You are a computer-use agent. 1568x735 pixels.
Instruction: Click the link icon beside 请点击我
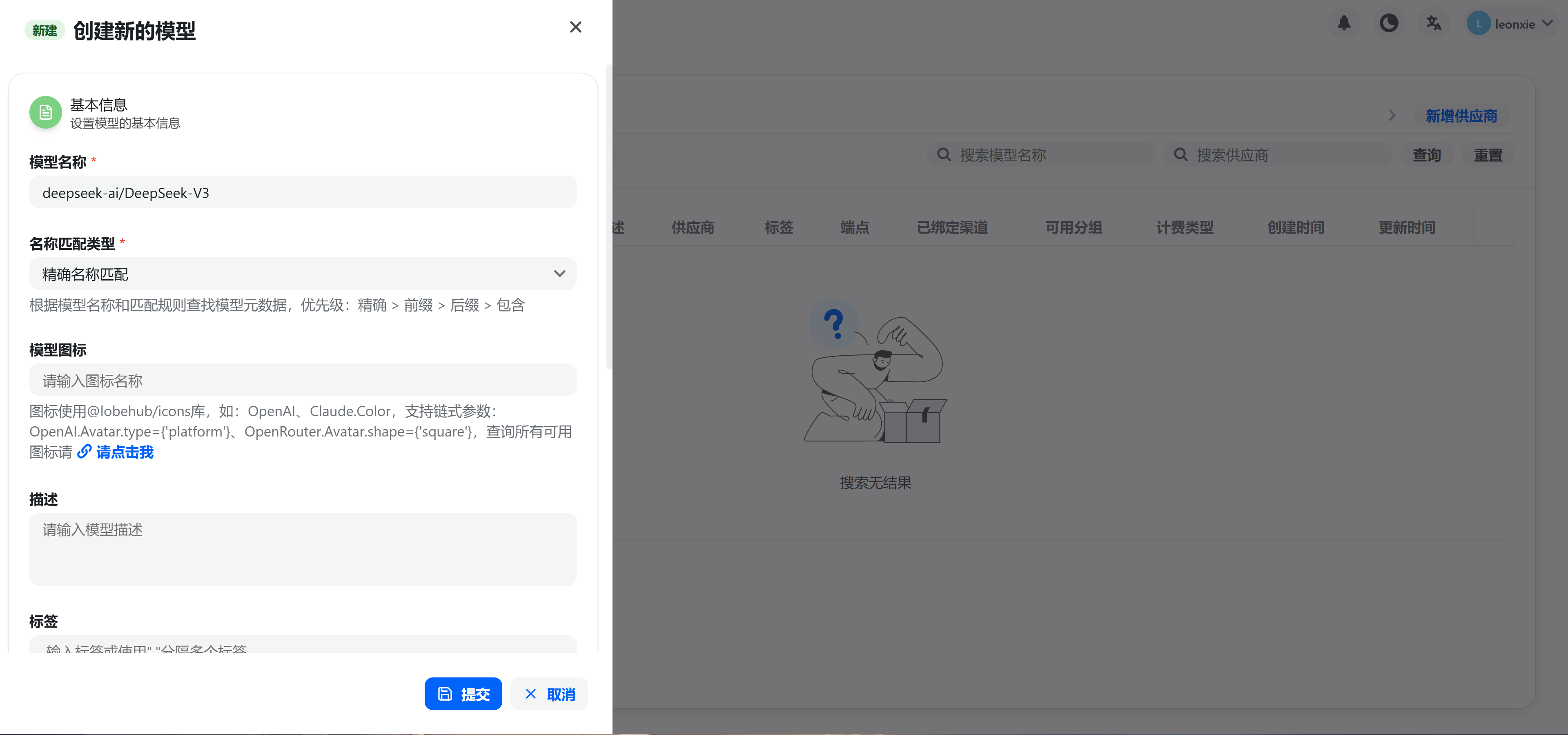(x=85, y=452)
